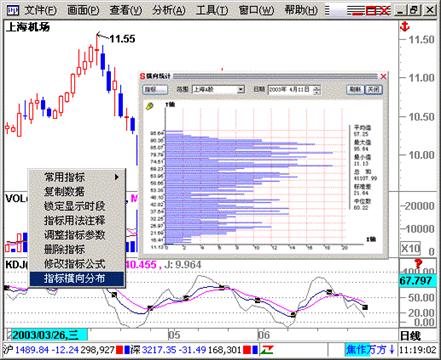Expand the 常用指标 submenu arrow
Viewport: 441px width, 360px height.
pos(117,177)
